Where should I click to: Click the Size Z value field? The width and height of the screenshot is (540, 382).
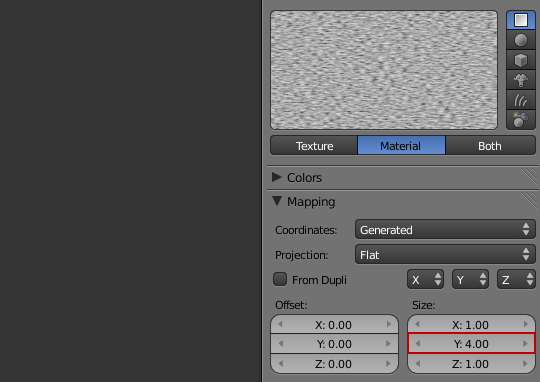coord(471,363)
